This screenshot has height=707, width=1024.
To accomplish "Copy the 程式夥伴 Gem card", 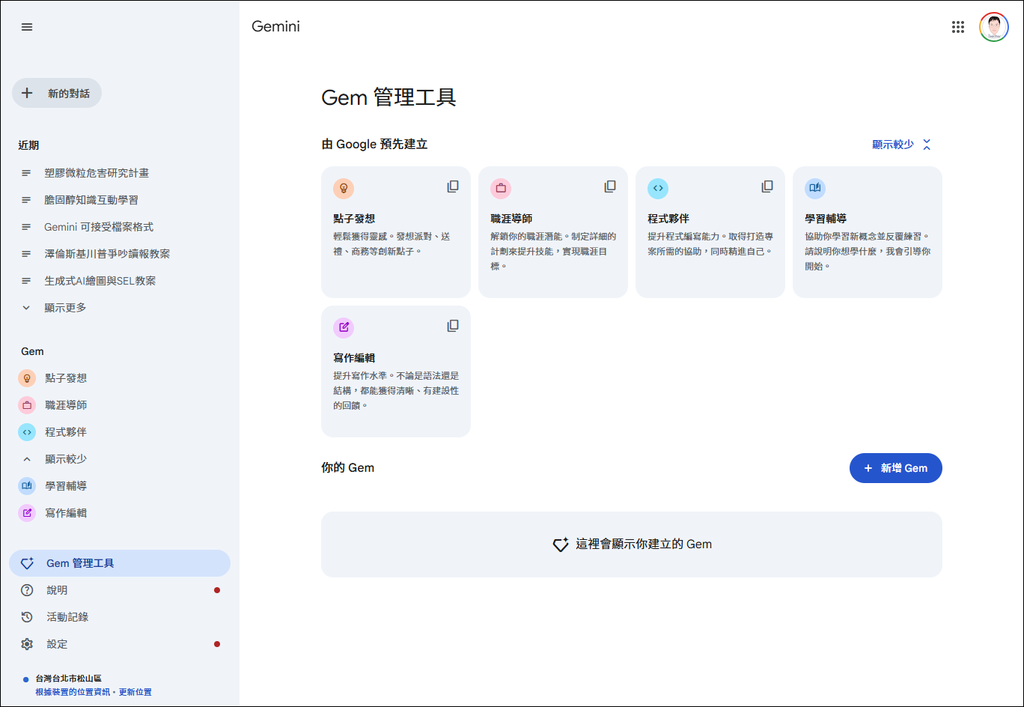I will tap(767, 187).
